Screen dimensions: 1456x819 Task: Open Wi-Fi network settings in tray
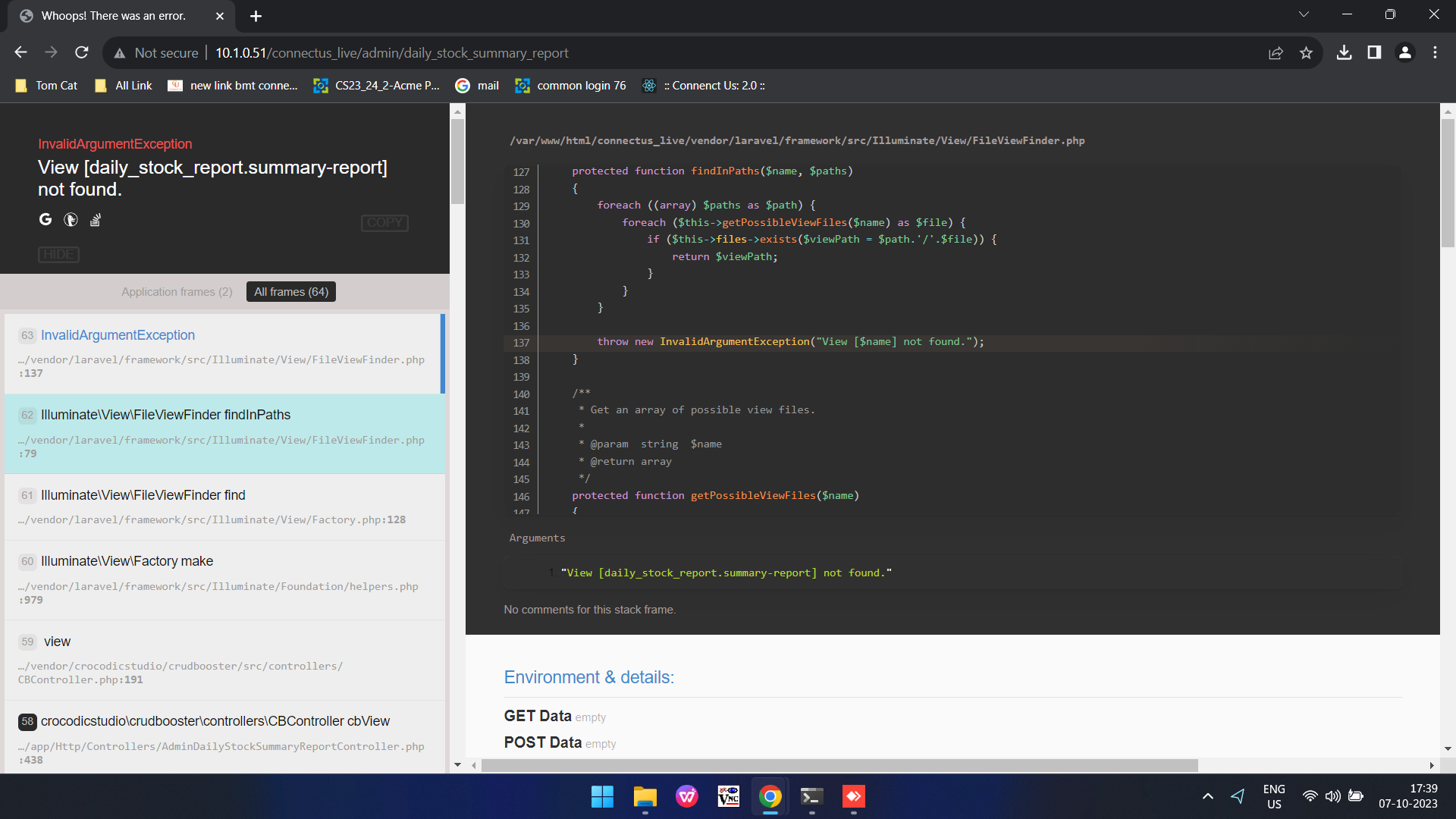tap(1310, 796)
